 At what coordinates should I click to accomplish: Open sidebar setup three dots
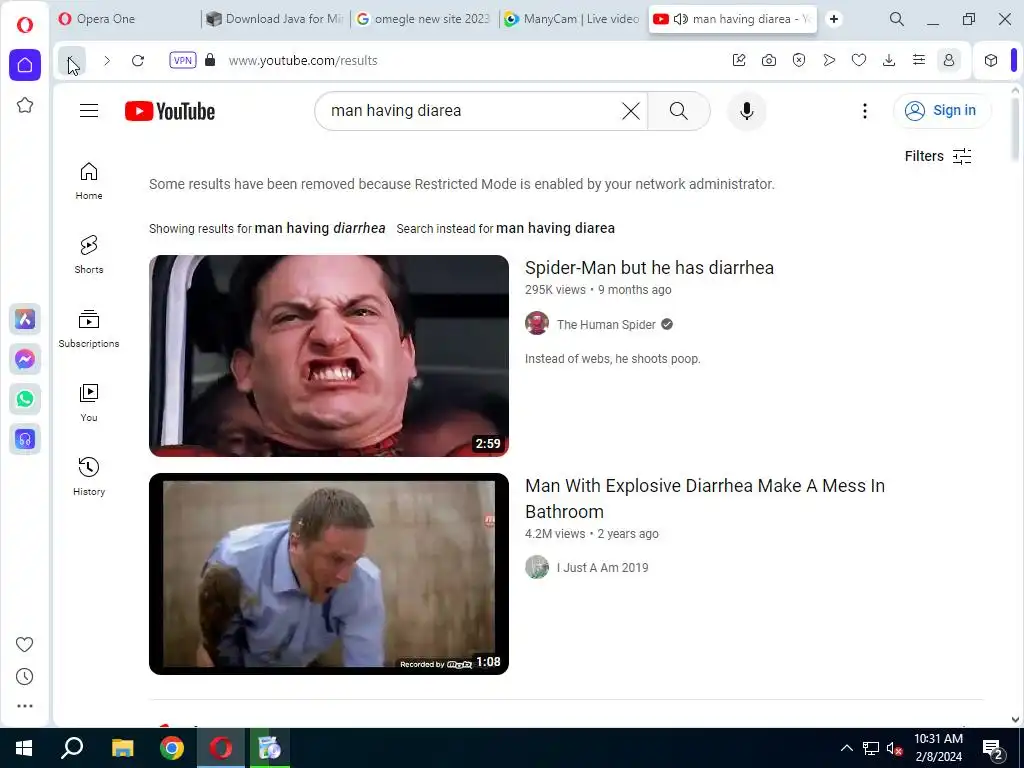[25, 706]
